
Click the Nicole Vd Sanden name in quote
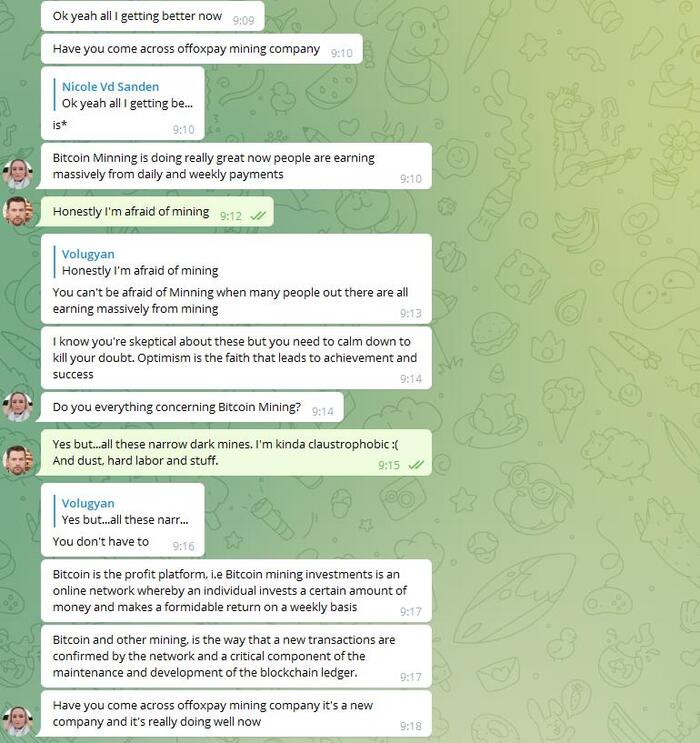coord(110,87)
